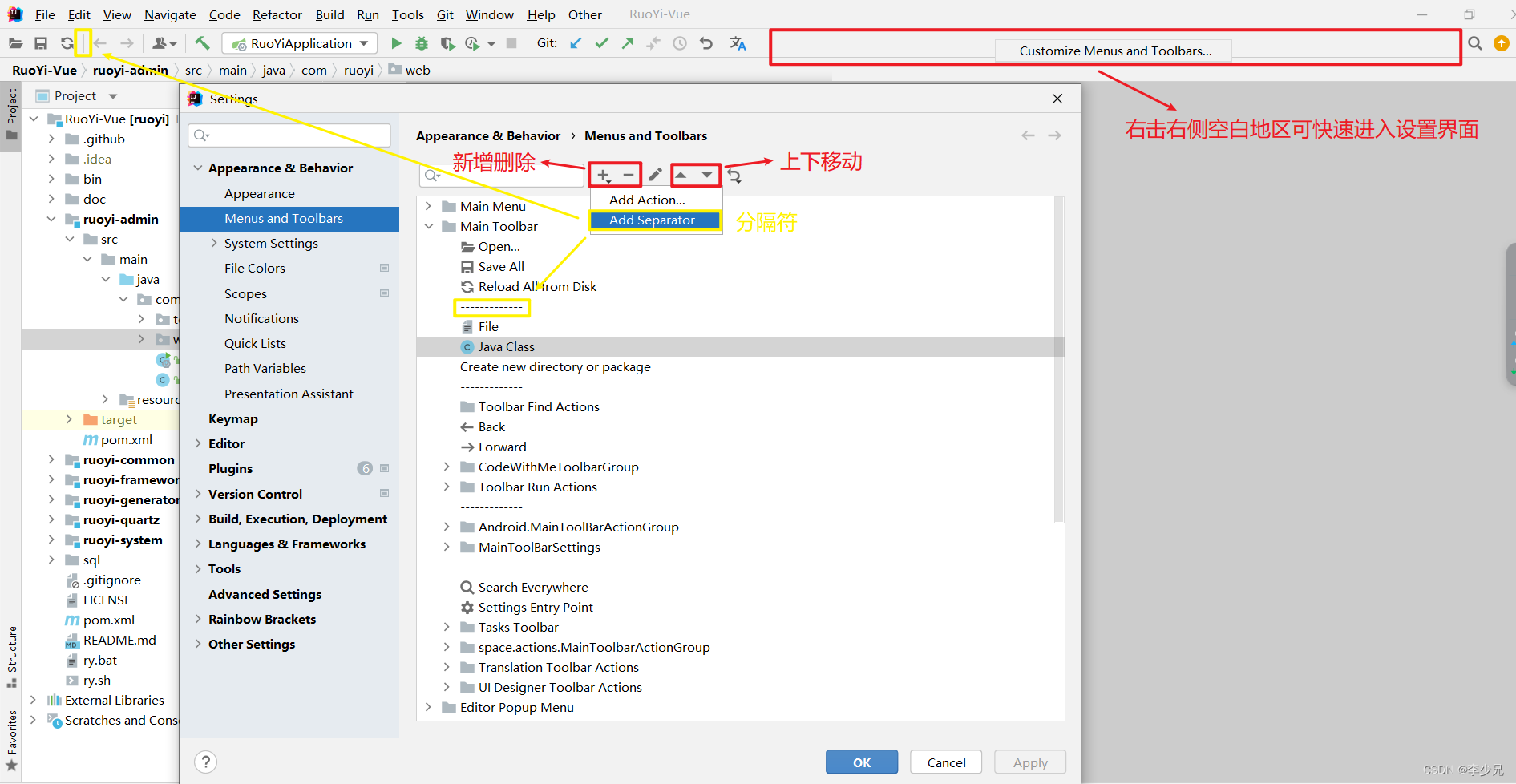Click the Build hammer icon
This screenshot has width=1516, height=784.
[202, 43]
